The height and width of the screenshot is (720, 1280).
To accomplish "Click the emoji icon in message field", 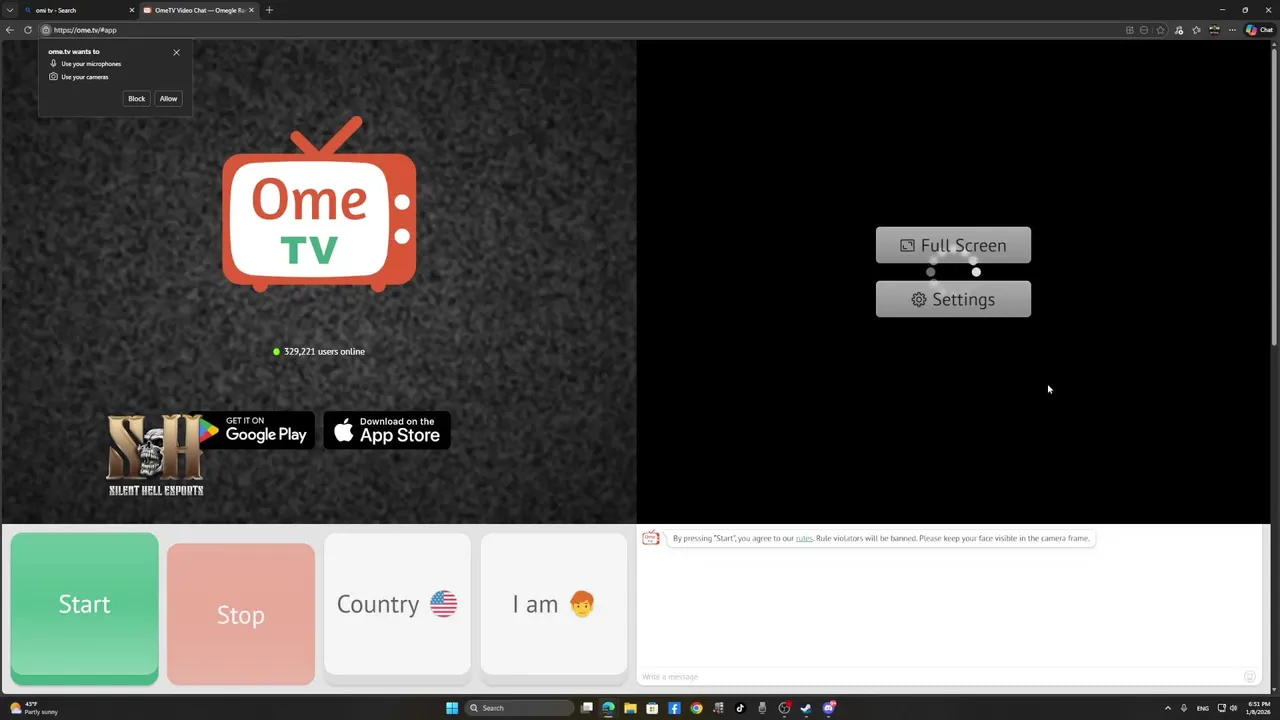I will click(x=1249, y=677).
